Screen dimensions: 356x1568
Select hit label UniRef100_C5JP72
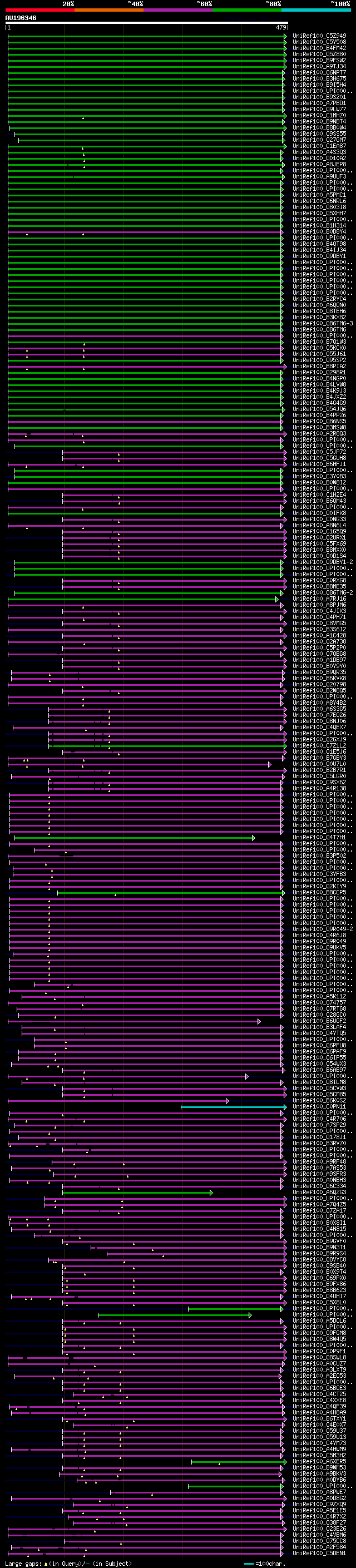point(319,452)
